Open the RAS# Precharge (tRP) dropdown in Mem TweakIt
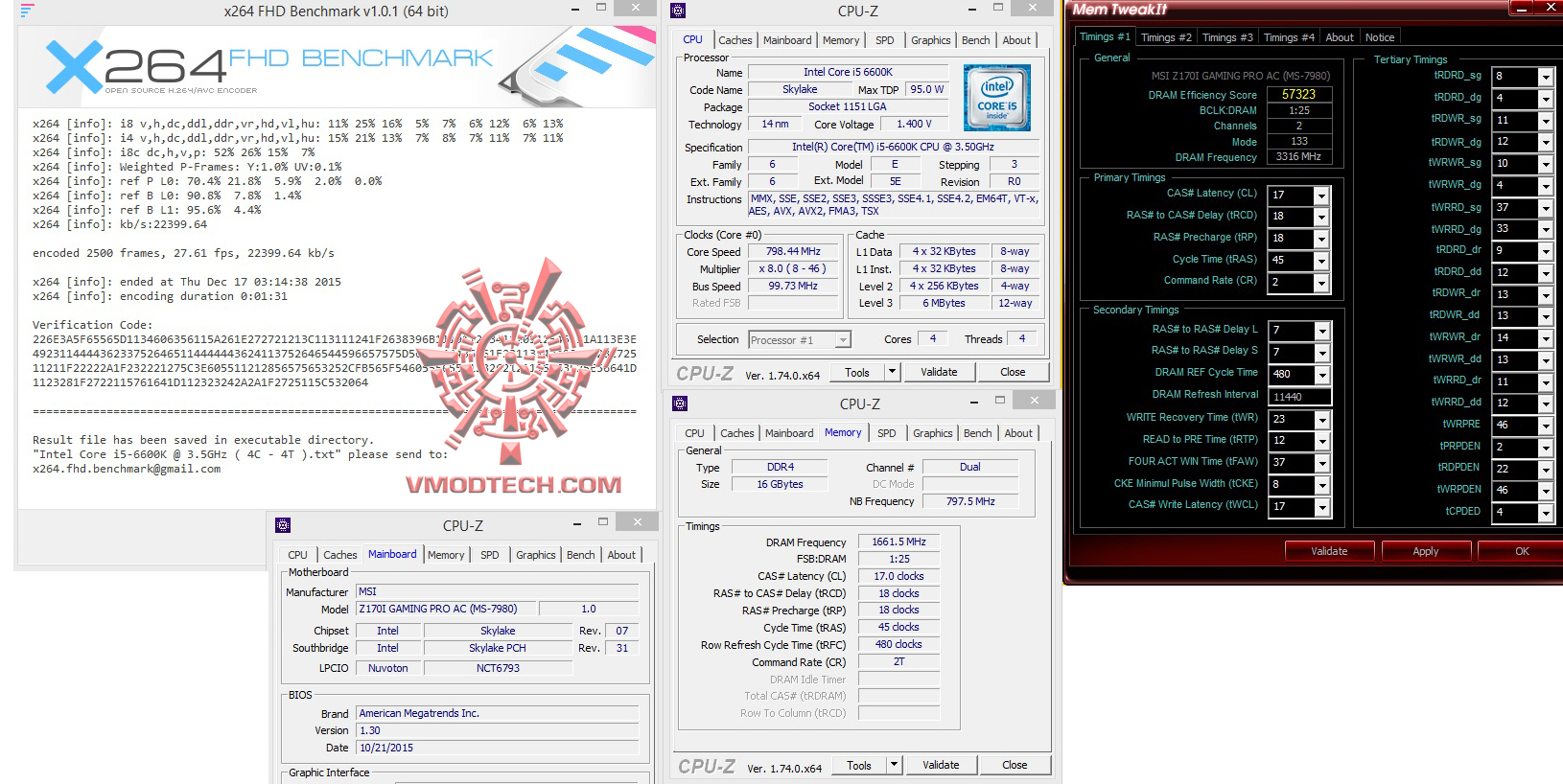1563x784 pixels. [x=1320, y=239]
